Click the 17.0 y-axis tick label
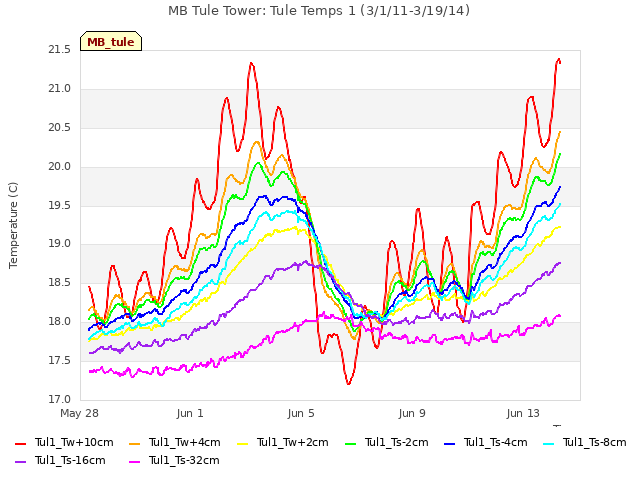The width and height of the screenshot is (640, 480). coord(60,399)
